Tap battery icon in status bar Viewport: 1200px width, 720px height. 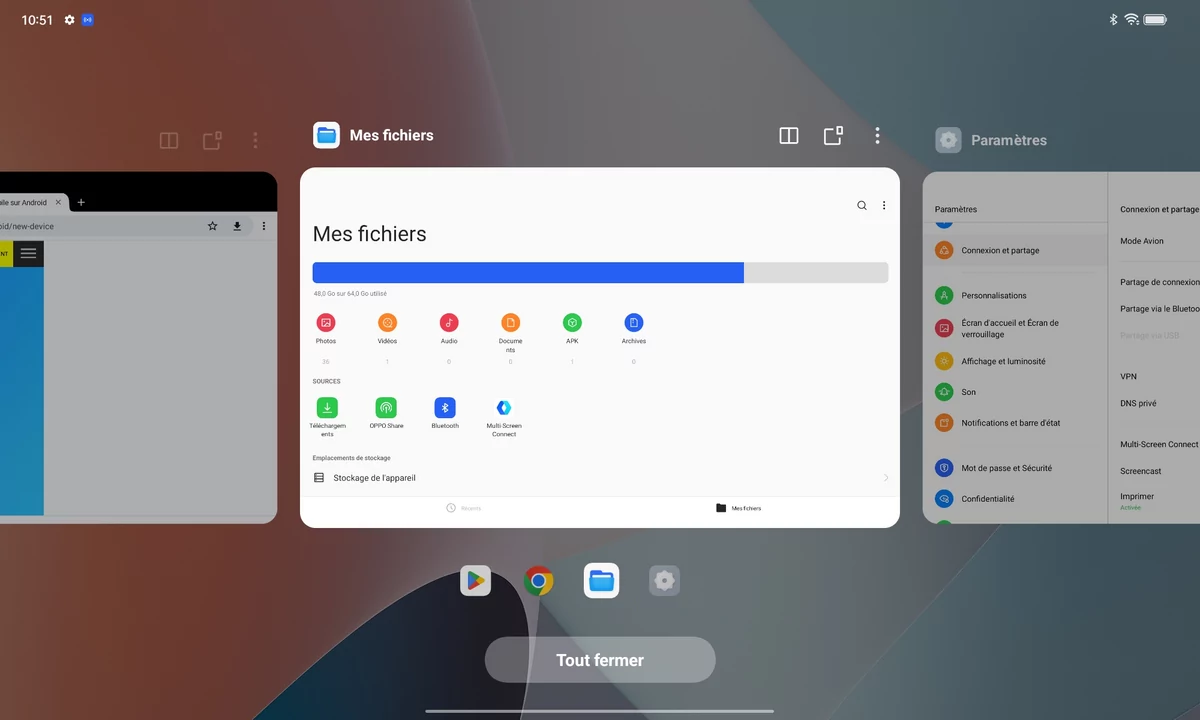pyautogui.click(x=1155, y=20)
